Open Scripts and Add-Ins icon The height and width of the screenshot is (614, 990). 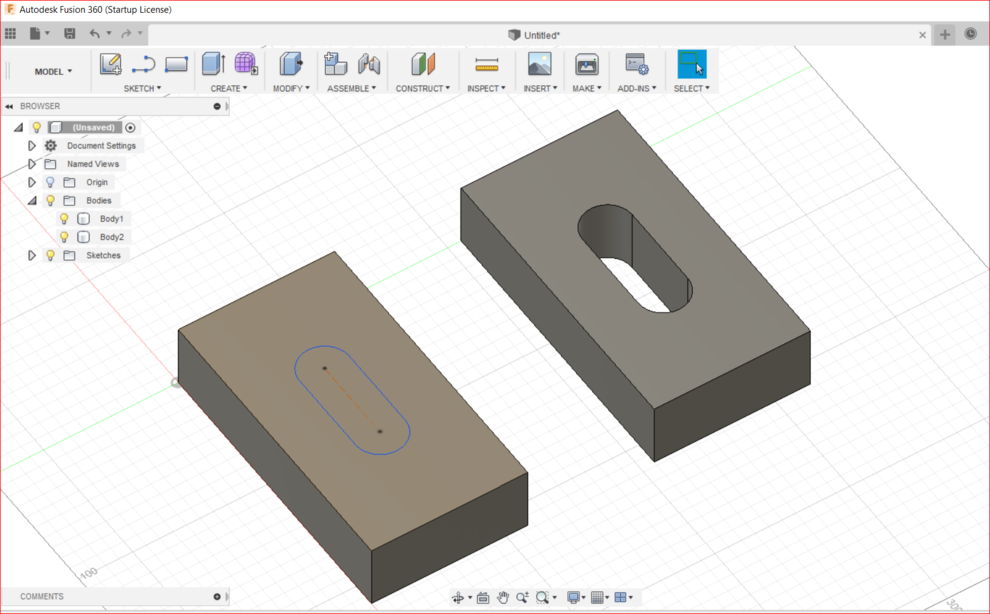pyautogui.click(x=636, y=64)
